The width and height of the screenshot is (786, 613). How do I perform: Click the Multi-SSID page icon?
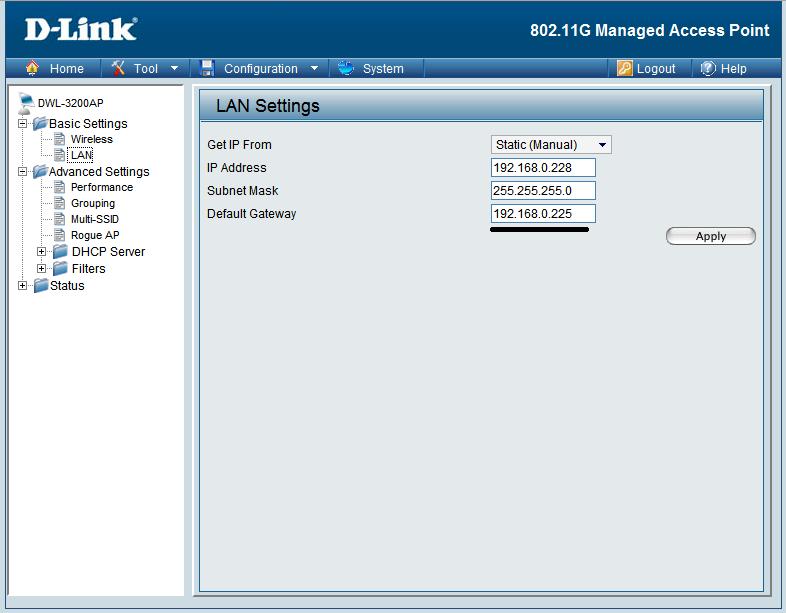point(59,219)
